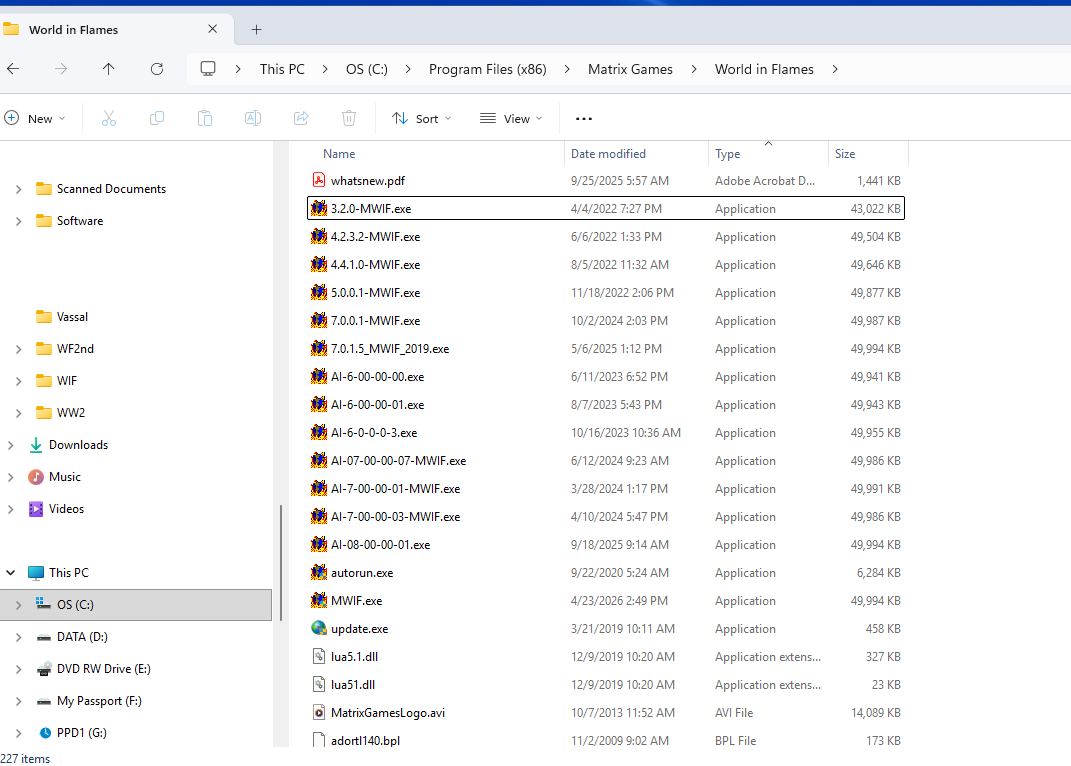
Task: Click the Copy icon in toolbar
Action: [x=156, y=118]
